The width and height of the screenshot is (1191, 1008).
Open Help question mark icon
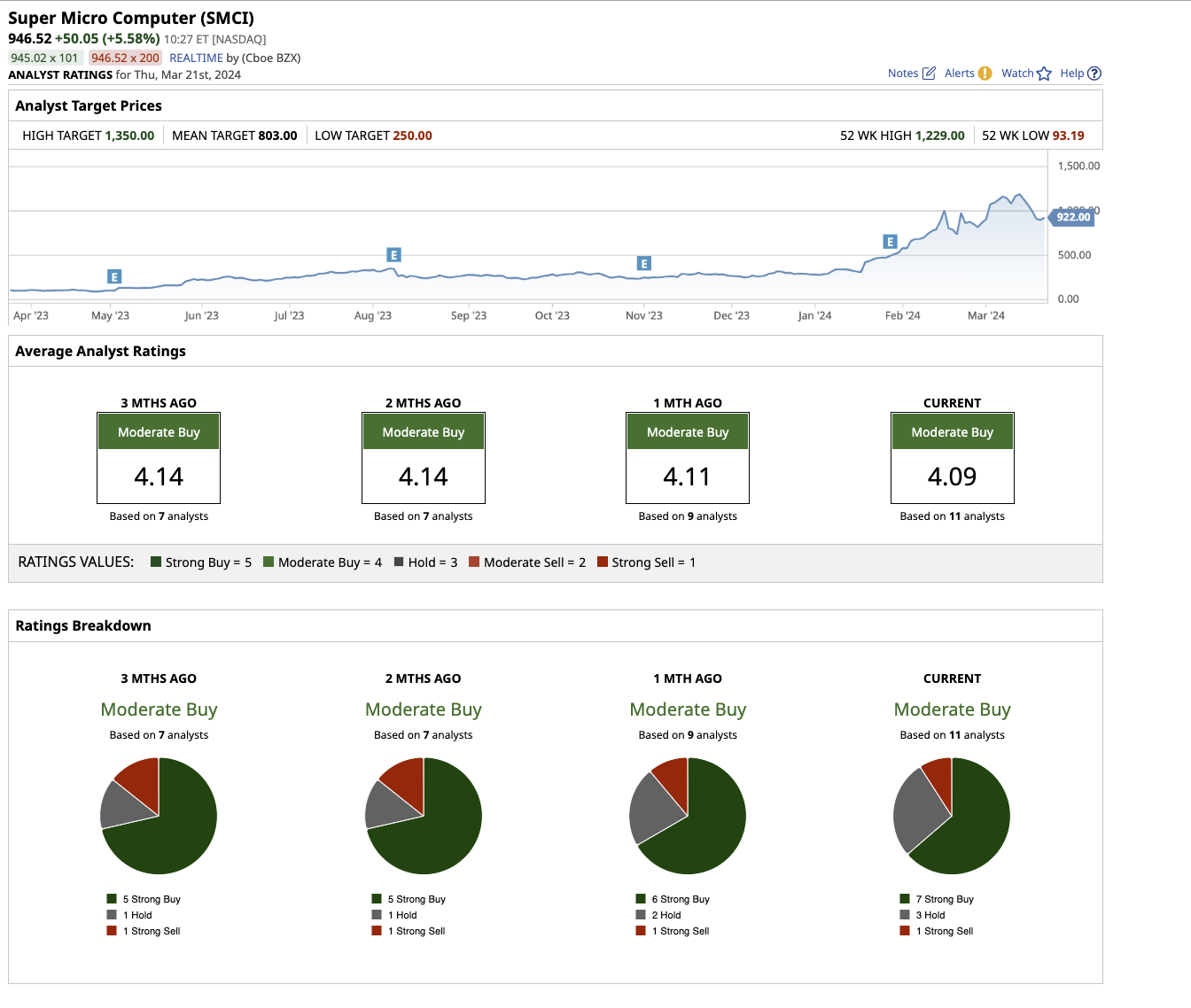[1094, 74]
